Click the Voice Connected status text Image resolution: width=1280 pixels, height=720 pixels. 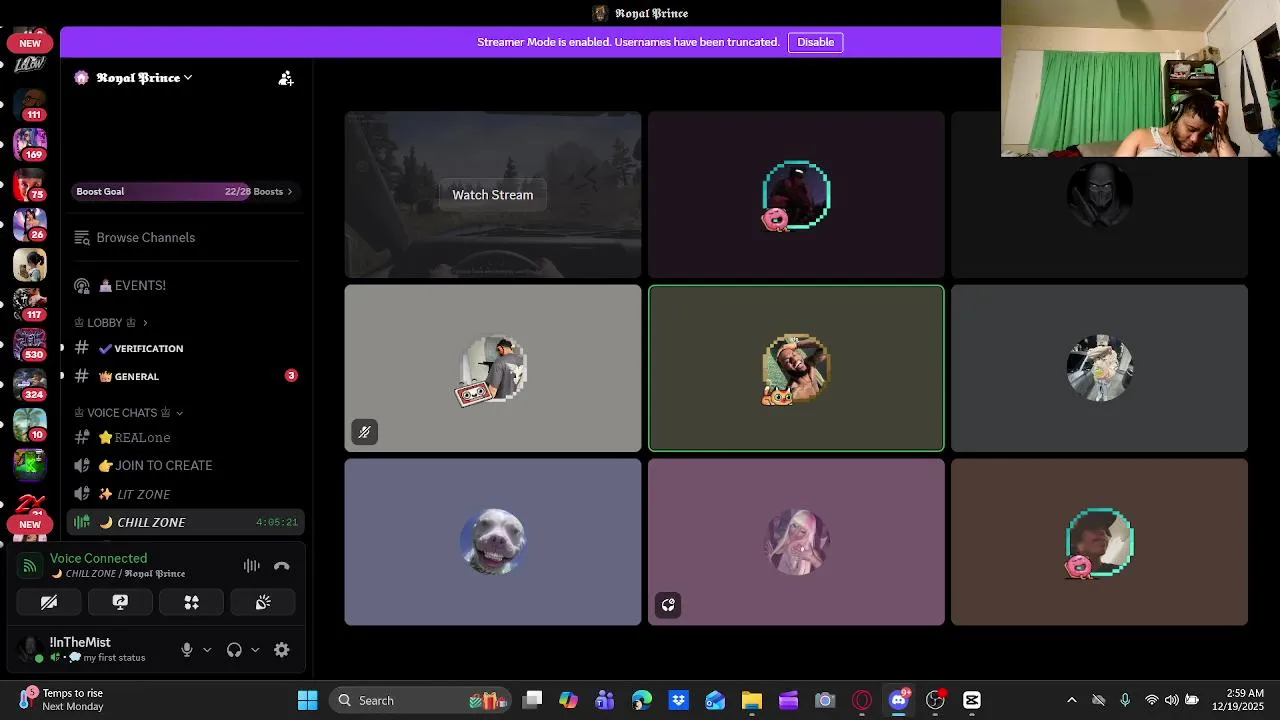(x=98, y=558)
